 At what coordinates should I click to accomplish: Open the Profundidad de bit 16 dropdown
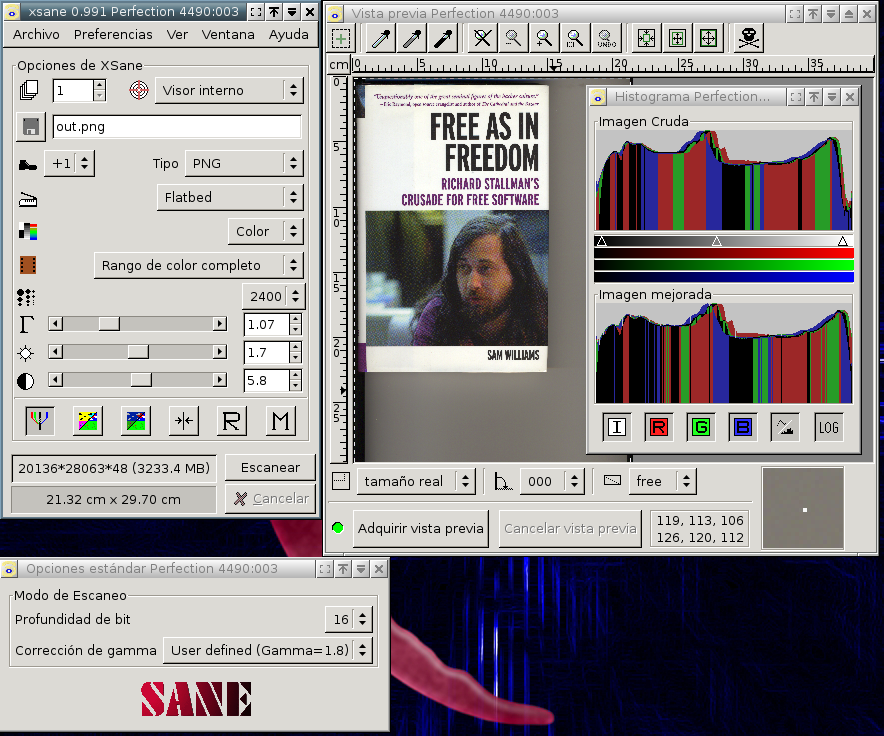coord(349,619)
